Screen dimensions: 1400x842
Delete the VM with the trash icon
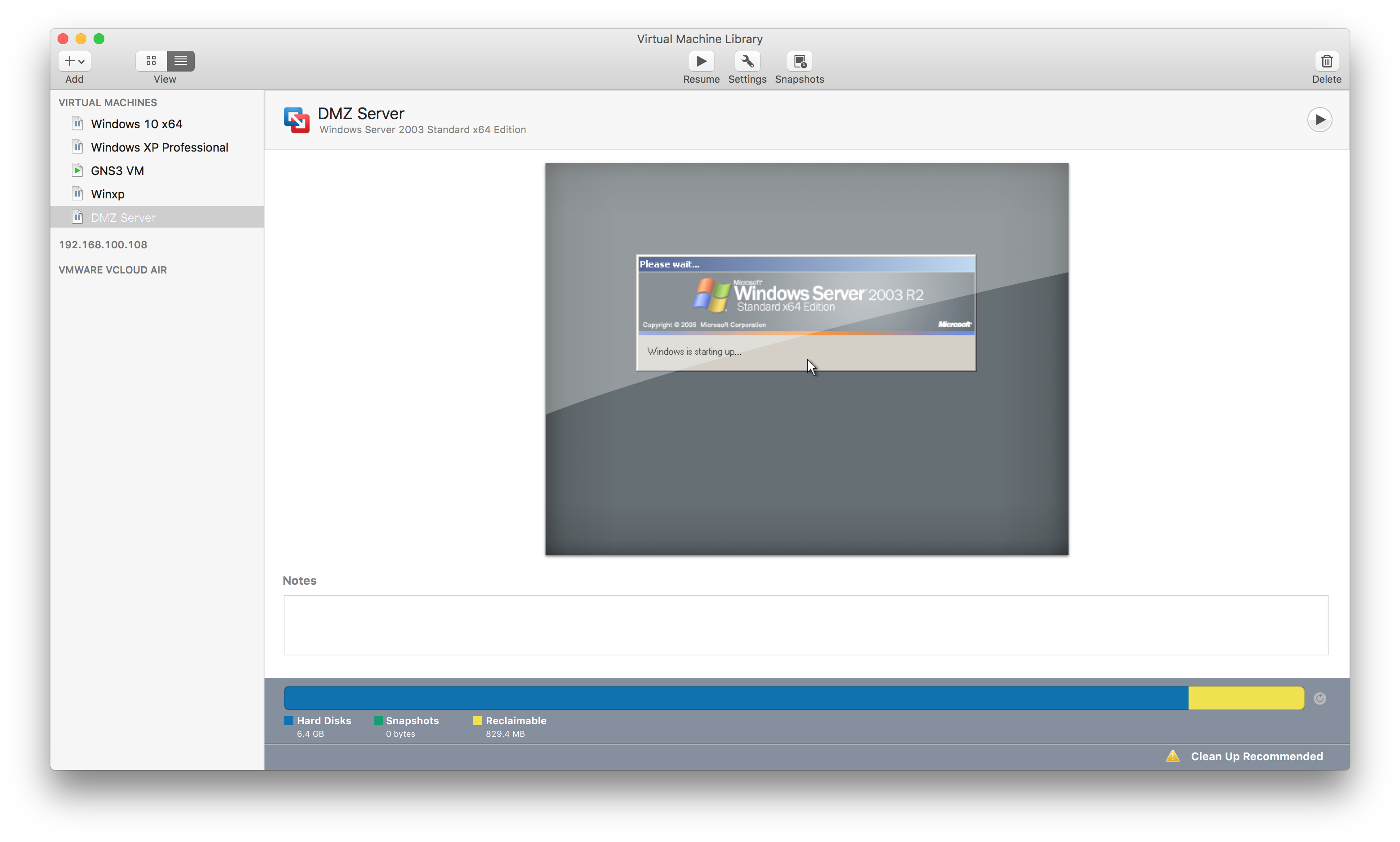[1326, 61]
